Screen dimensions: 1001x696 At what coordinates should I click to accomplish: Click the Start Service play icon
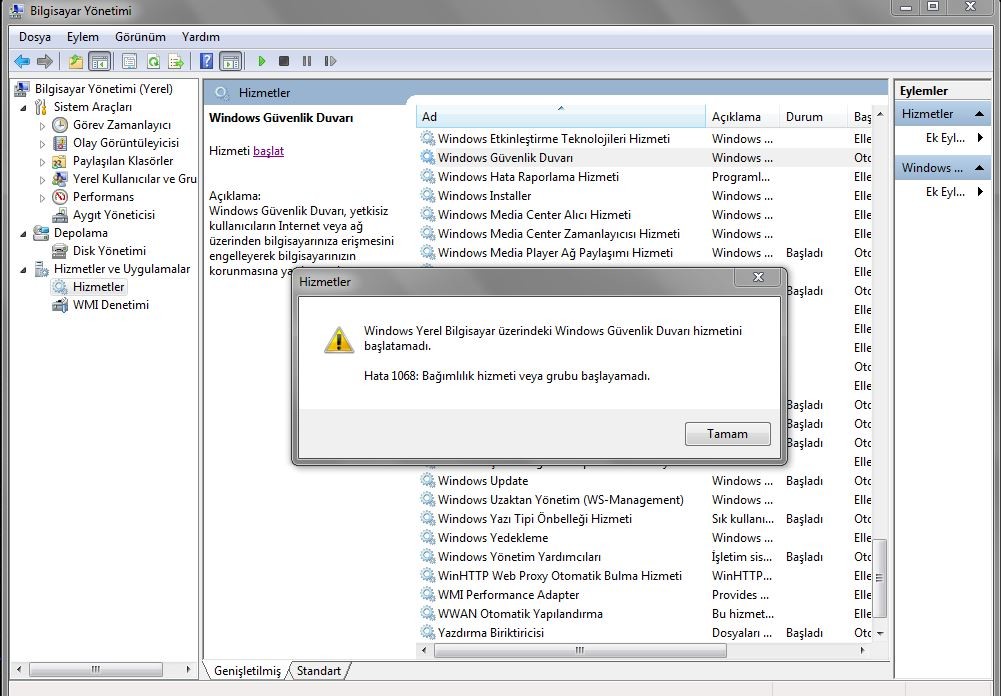pyautogui.click(x=262, y=61)
